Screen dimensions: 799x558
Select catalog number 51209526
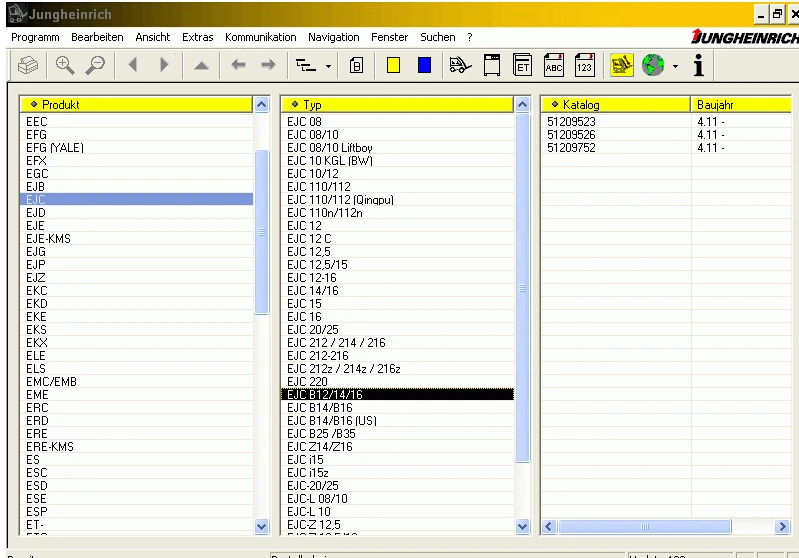571,135
